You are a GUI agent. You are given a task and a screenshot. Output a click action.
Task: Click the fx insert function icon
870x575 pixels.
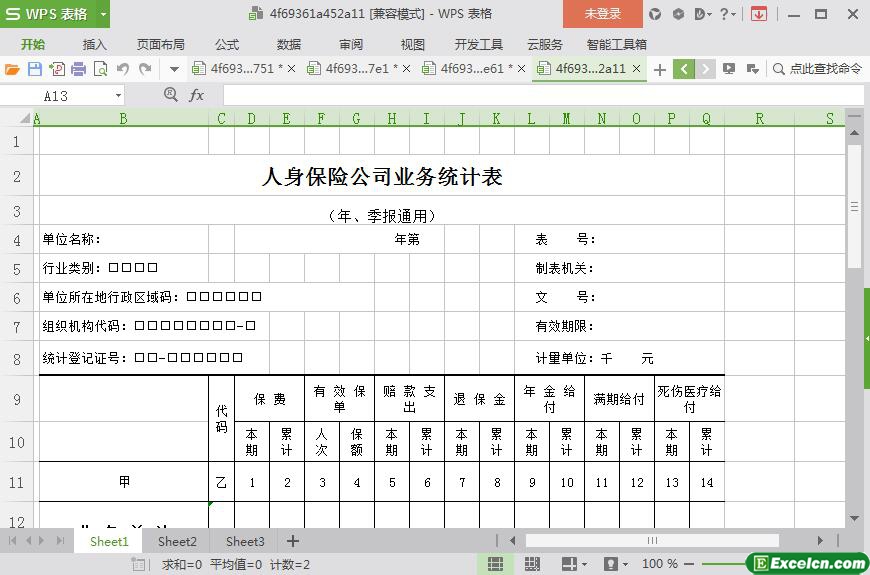coord(196,95)
